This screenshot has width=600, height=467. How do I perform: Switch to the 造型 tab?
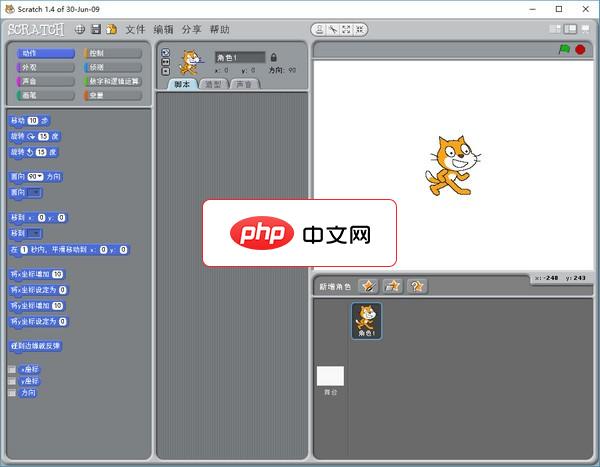[213, 84]
